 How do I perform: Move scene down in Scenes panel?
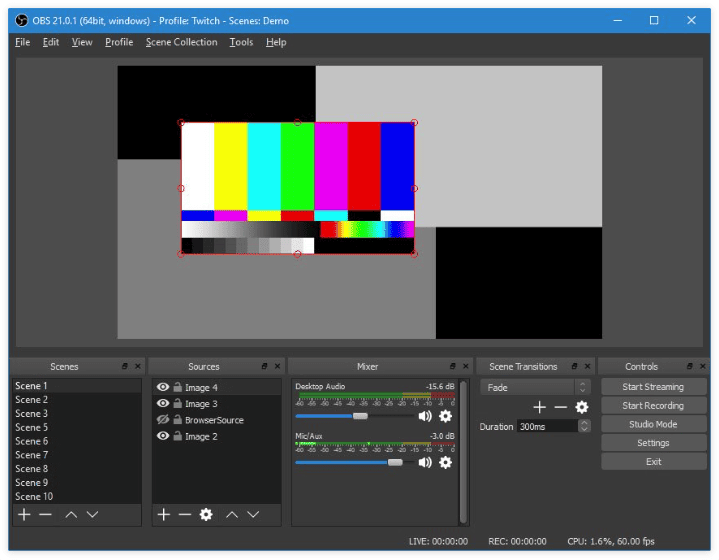93,515
